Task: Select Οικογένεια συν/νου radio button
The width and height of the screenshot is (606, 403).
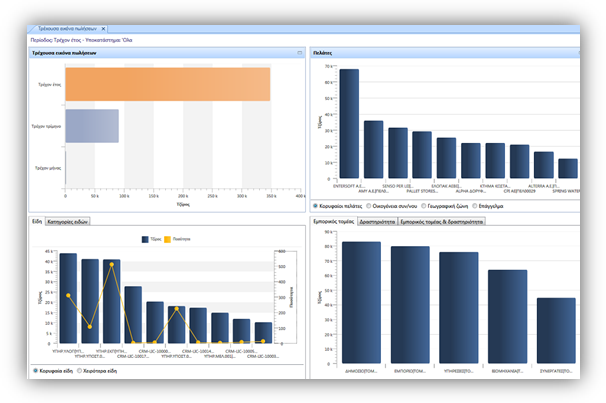Action: 369,206
